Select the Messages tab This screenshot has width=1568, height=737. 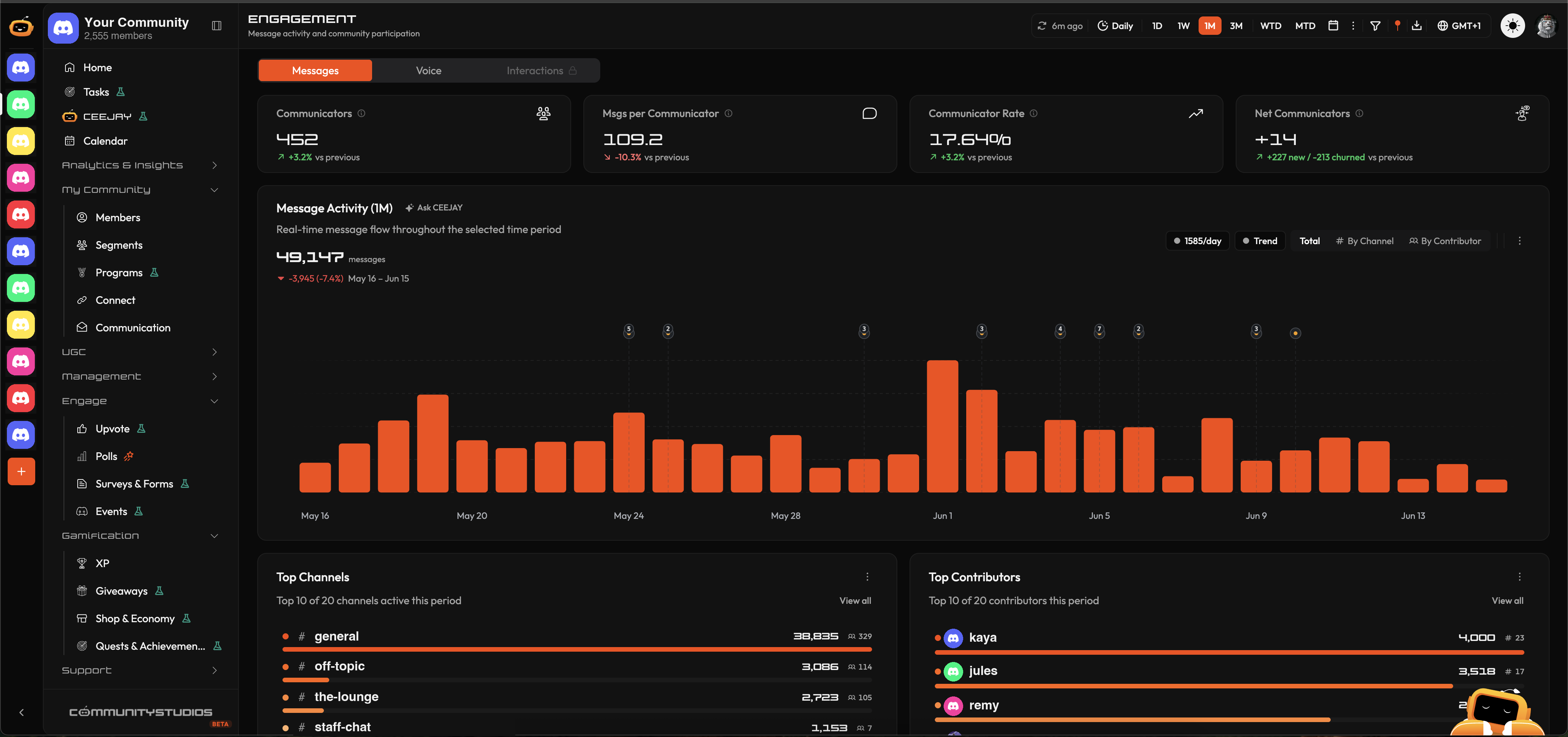click(315, 70)
